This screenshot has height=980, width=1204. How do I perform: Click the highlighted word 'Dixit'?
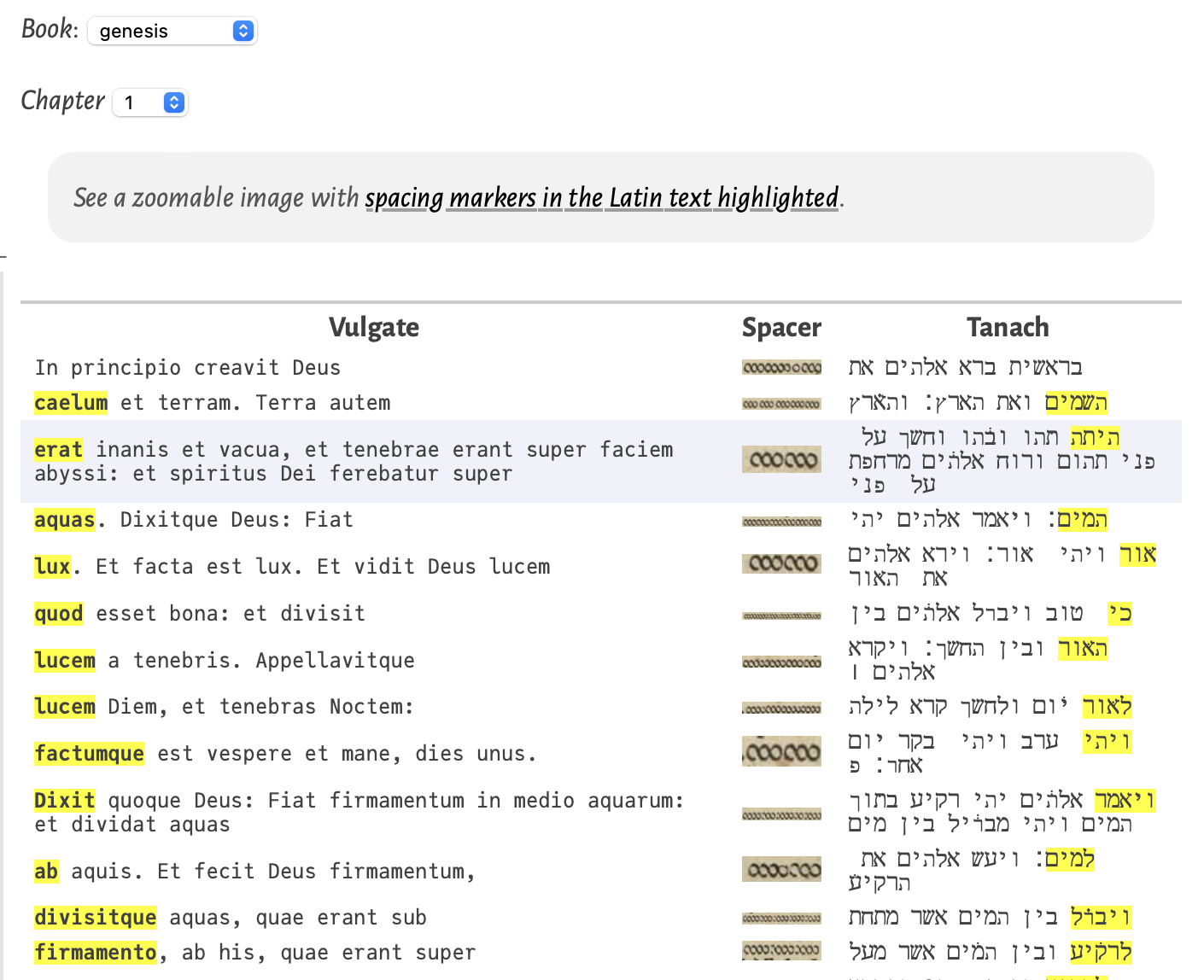point(64,801)
